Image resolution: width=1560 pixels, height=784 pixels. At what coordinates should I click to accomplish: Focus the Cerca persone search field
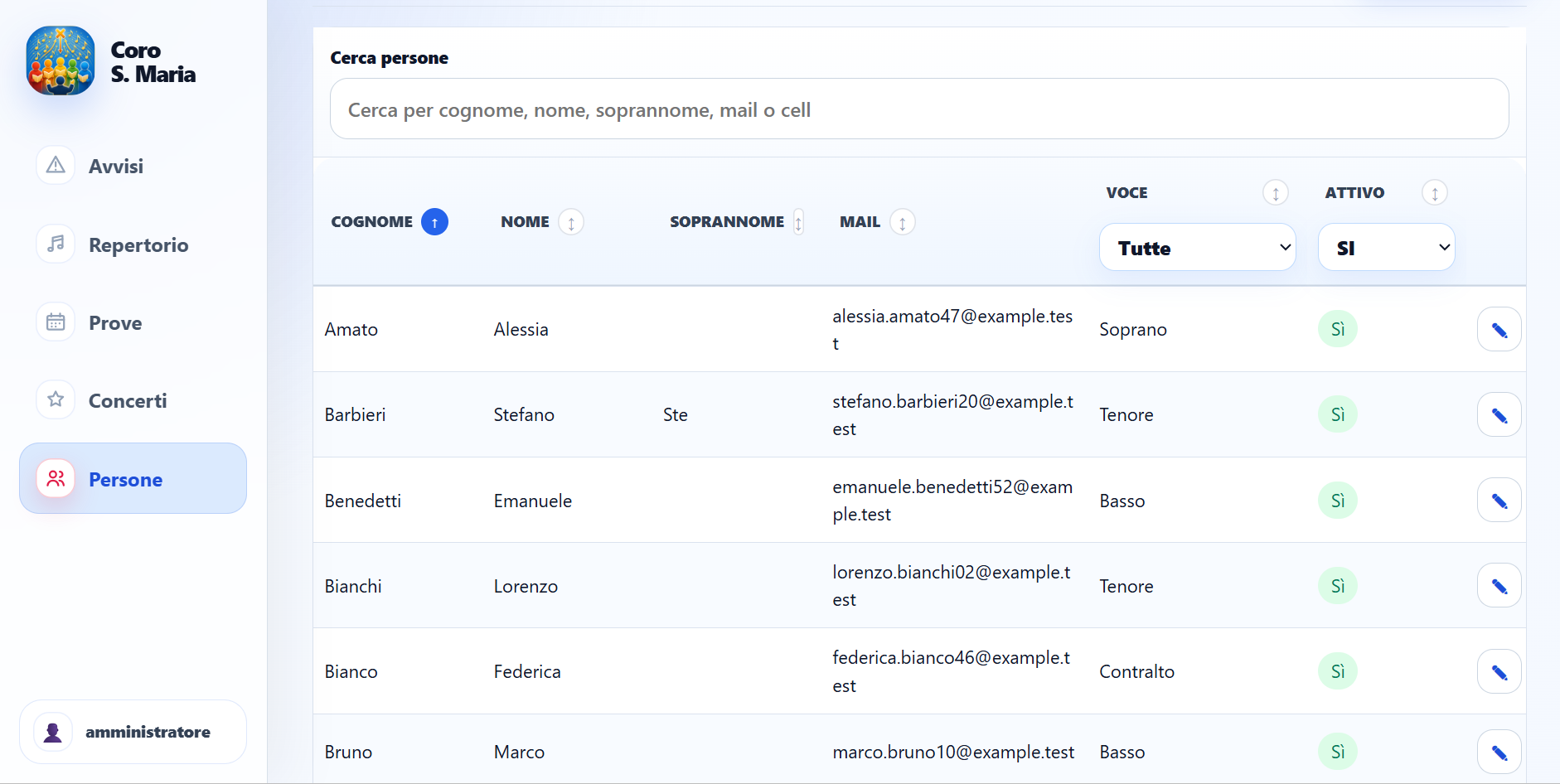pos(919,109)
